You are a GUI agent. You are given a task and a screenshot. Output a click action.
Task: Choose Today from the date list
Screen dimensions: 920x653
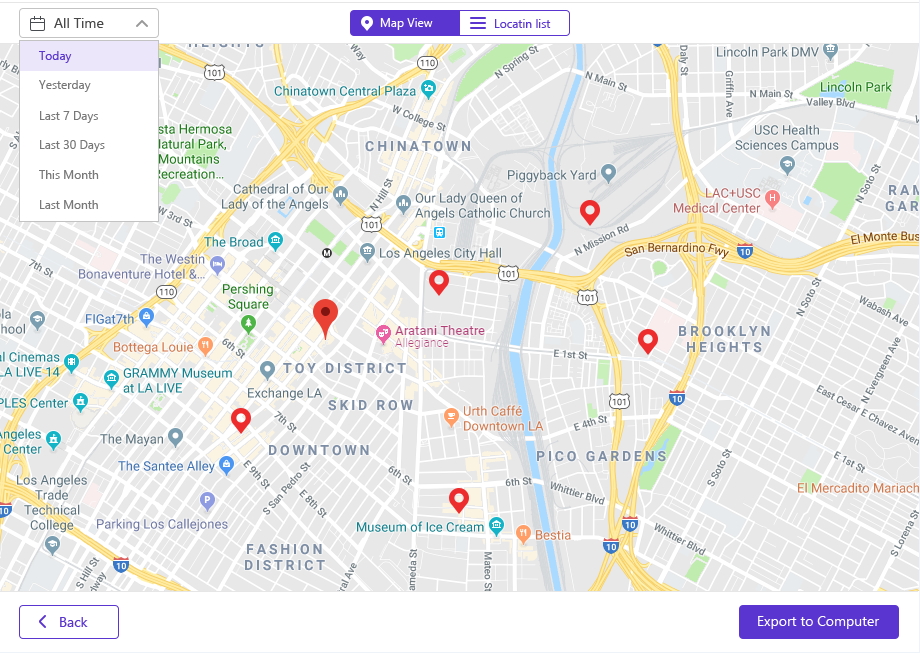(x=89, y=56)
